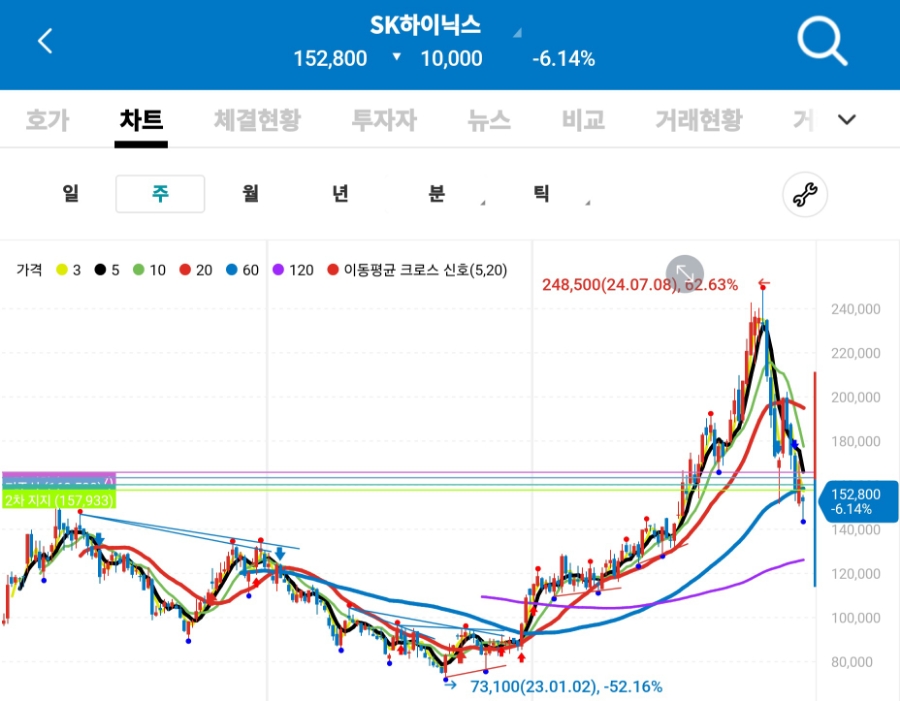900x701 pixels.
Task: Select the 일 daily chart period
Action: (x=71, y=193)
